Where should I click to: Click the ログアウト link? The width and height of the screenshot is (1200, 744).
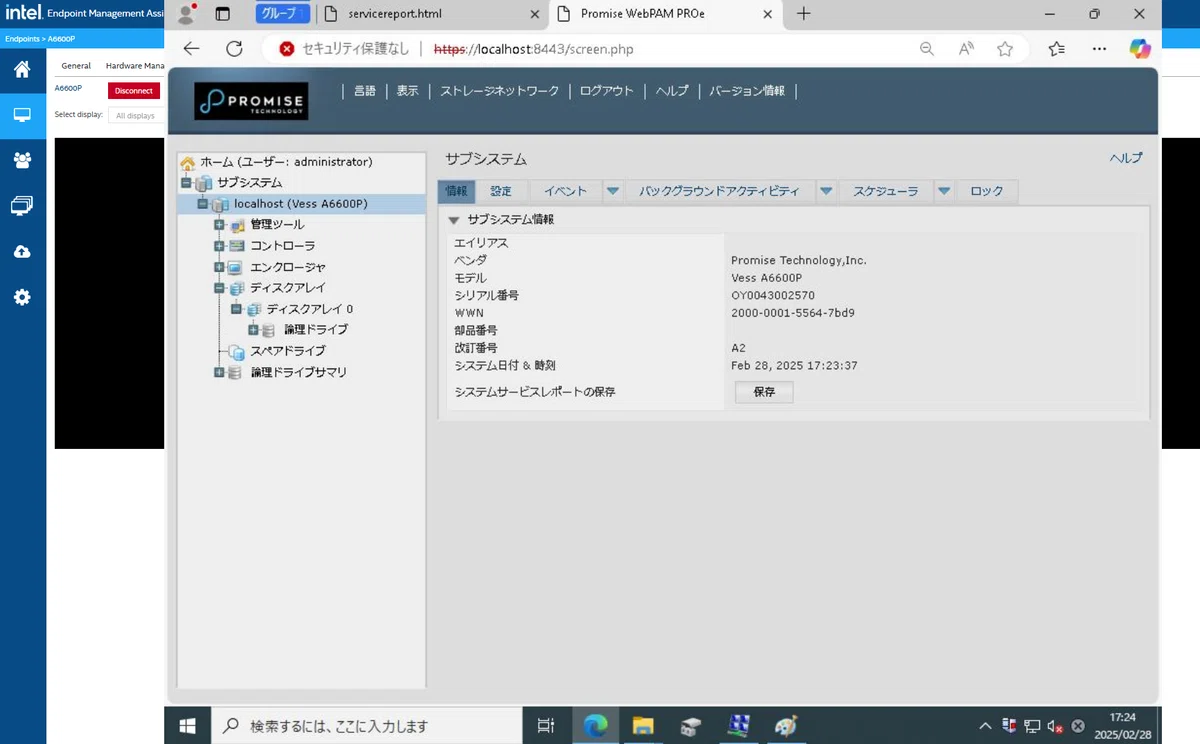(x=607, y=91)
